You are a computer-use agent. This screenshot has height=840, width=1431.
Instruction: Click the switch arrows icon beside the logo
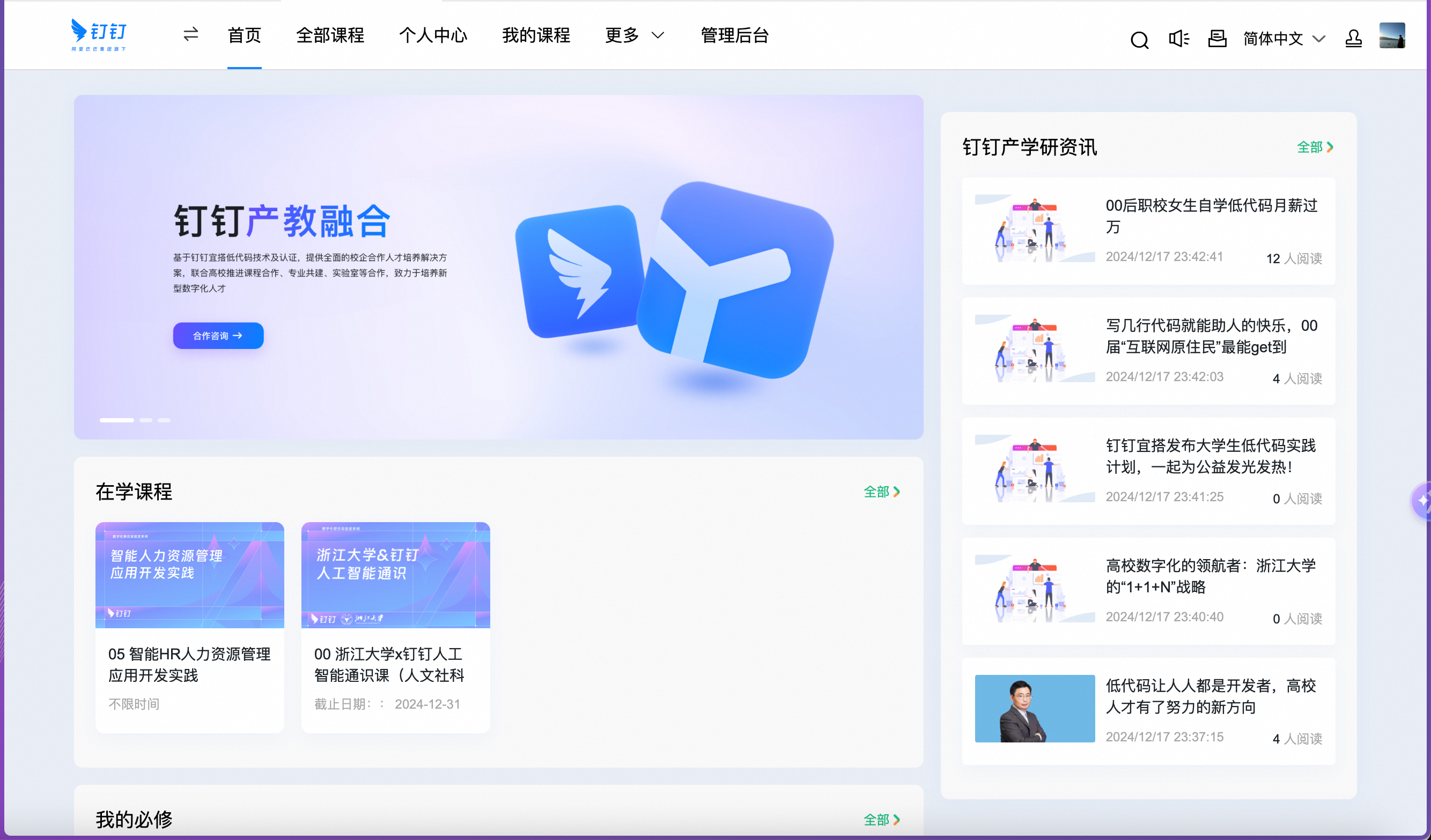[191, 35]
